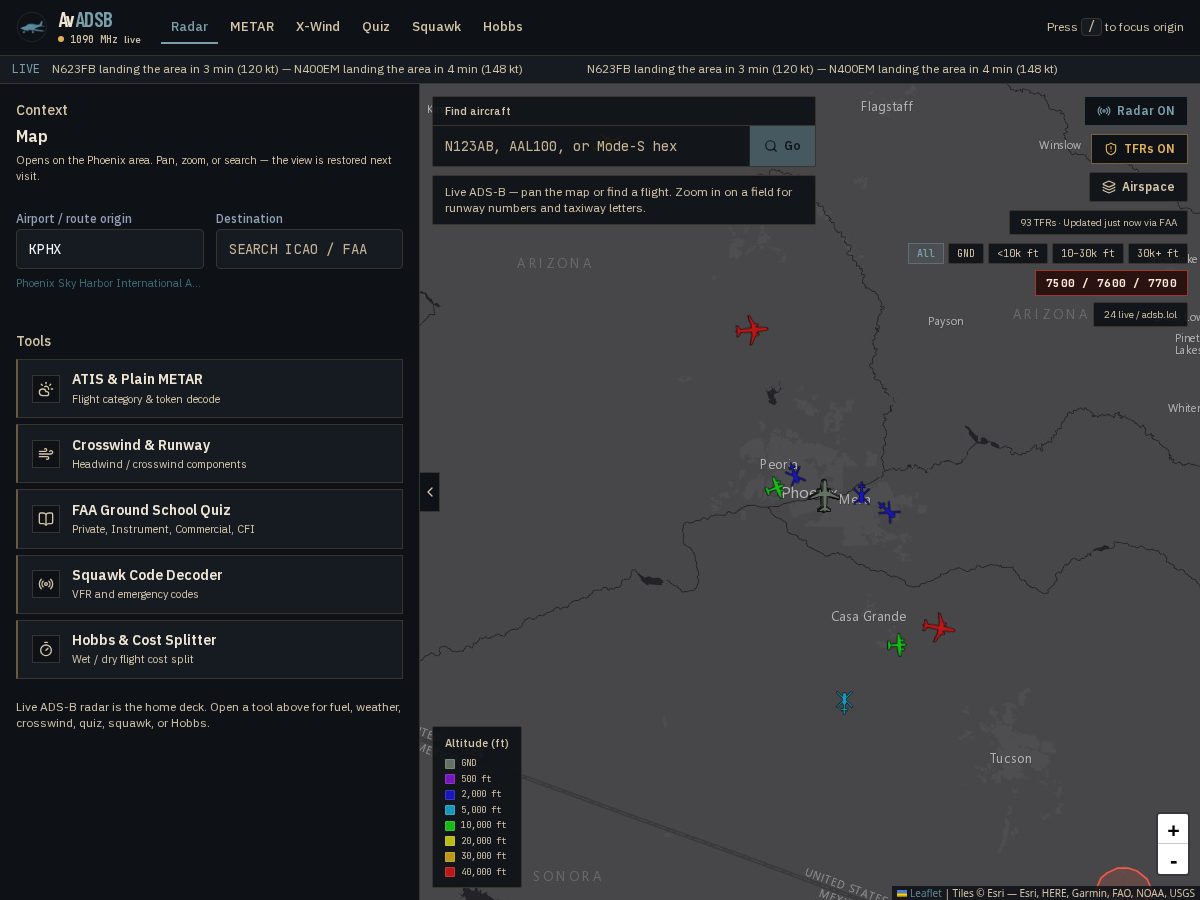This screenshot has height=900, width=1200.
Task: Select the blue aircraft beside Peoria label
Action: coord(795,475)
